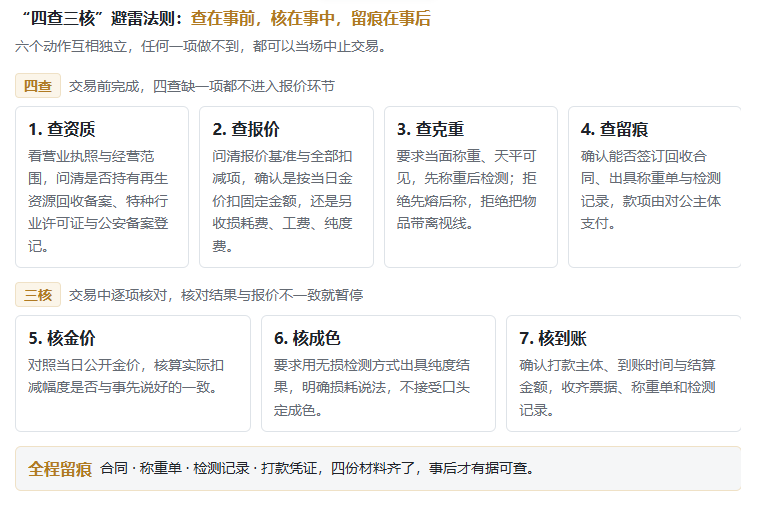Viewport: 758px width, 513px height.
Task: Select the 3. 查克重 card heading
Action: click(x=430, y=129)
